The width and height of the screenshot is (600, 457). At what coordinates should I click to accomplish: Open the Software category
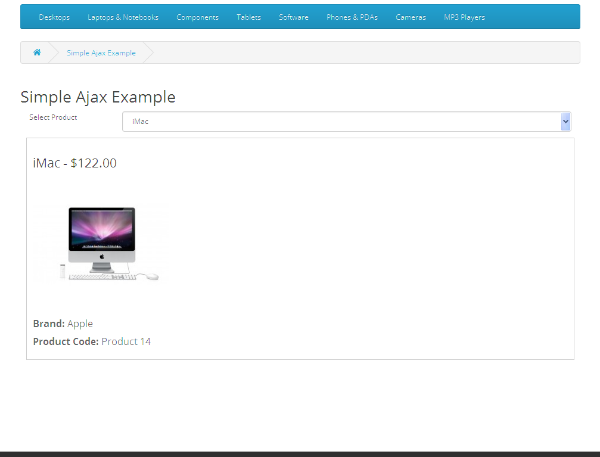[x=293, y=17]
